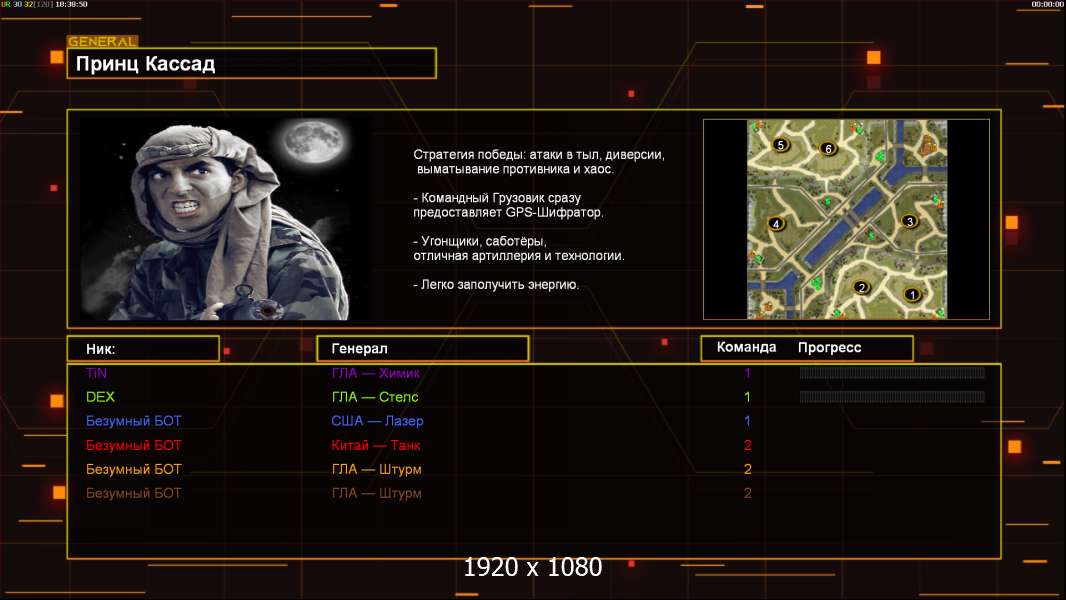Click TiN's loading progress bar
Screen dimensions: 1066x600
(891, 373)
